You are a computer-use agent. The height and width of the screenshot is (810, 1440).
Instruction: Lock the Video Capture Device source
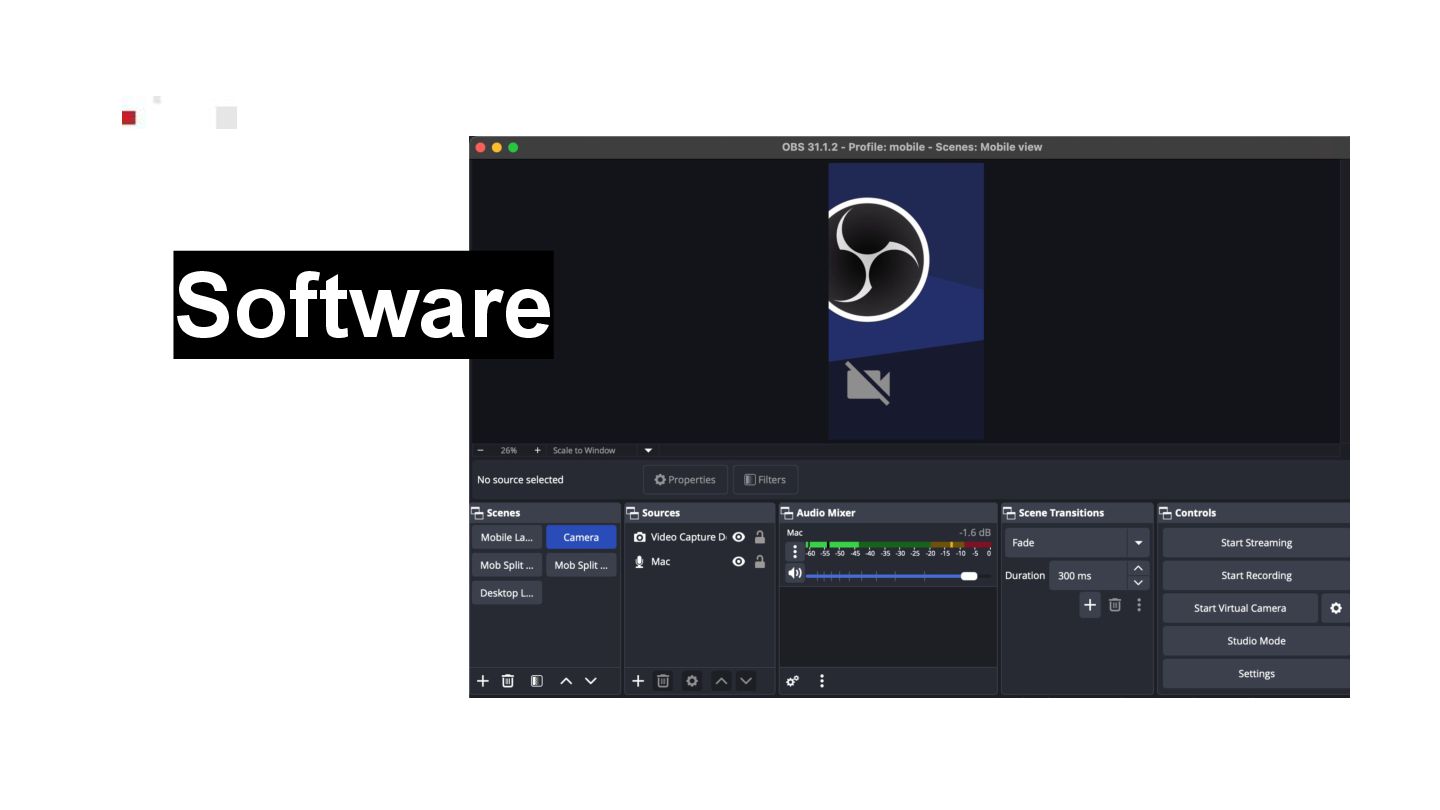coord(760,537)
